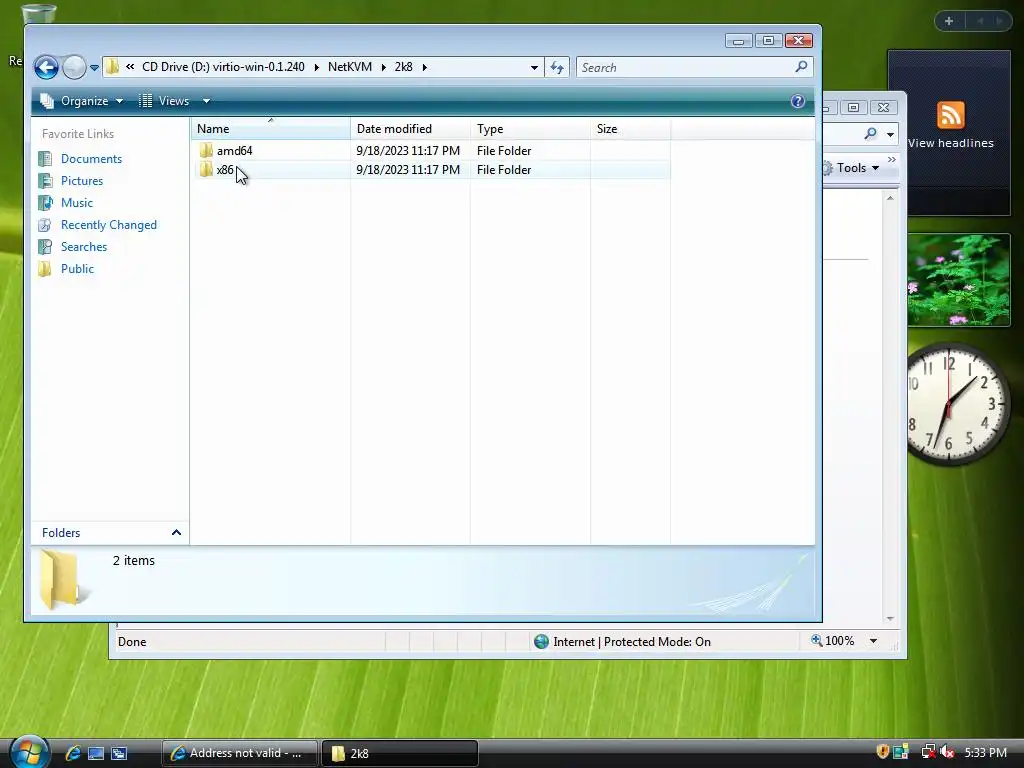This screenshot has width=1024, height=768.
Task: Show hidden path levels via double chevron
Action: (x=130, y=67)
